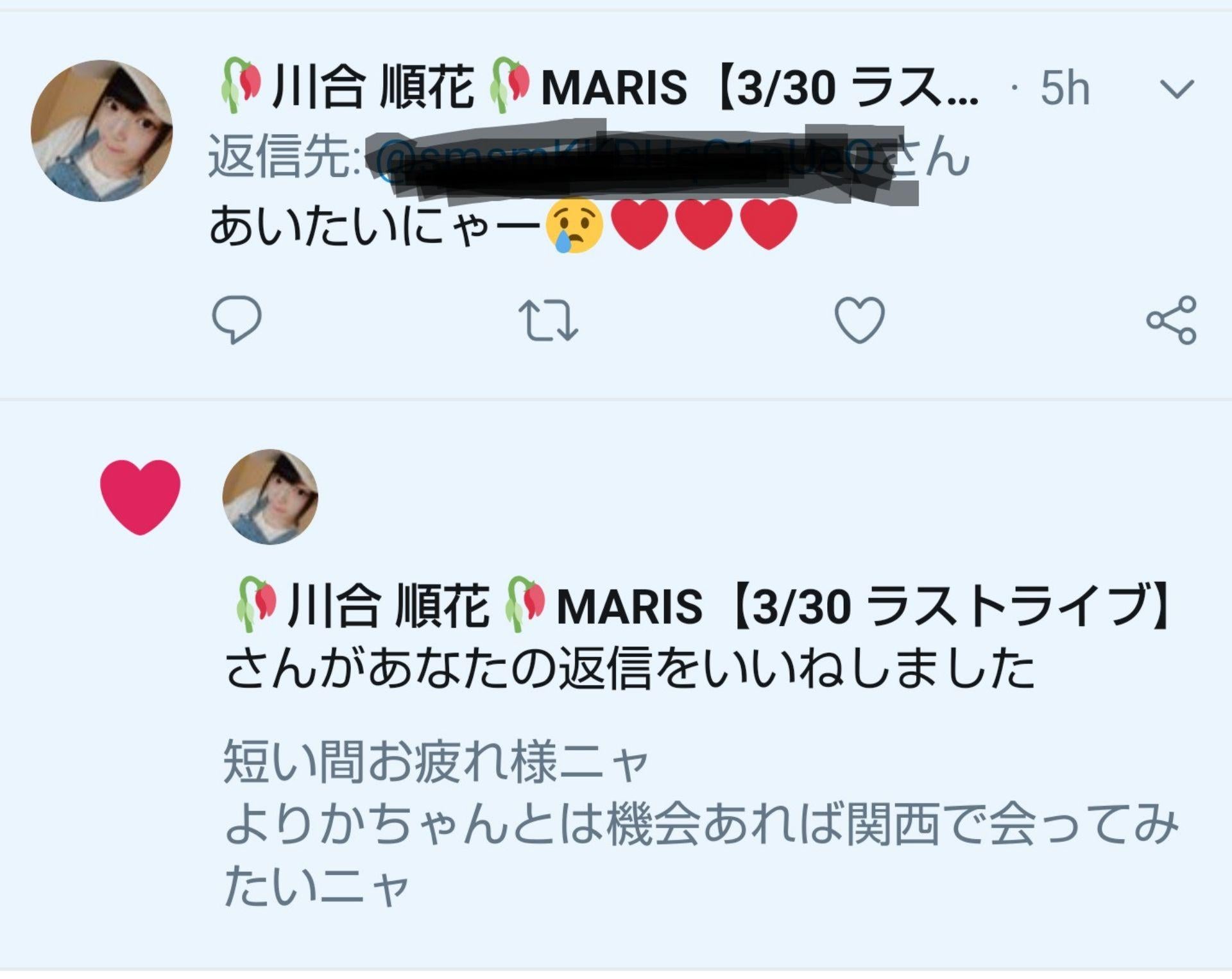The height and width of the screenshot is (979, 1232).
Task: Open the さんがあなたの返信をいいねしました notification text
Action: [x=629, y=668]
